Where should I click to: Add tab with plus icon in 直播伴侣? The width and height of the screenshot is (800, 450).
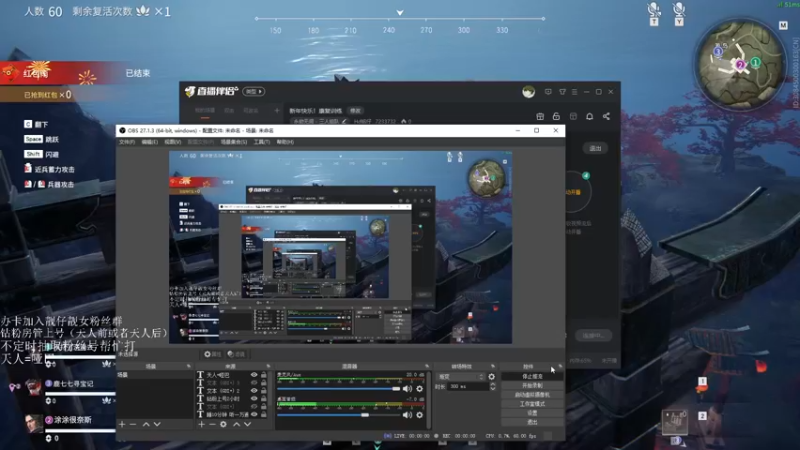click(x=277, y=110)
